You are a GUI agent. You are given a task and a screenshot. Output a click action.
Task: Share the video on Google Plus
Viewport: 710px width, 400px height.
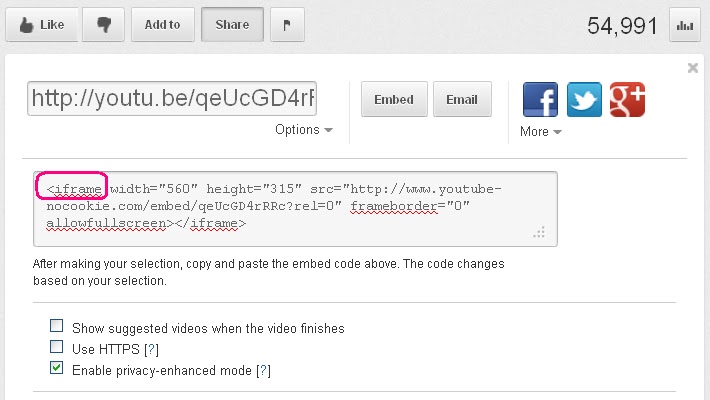[x=627, y=100]
